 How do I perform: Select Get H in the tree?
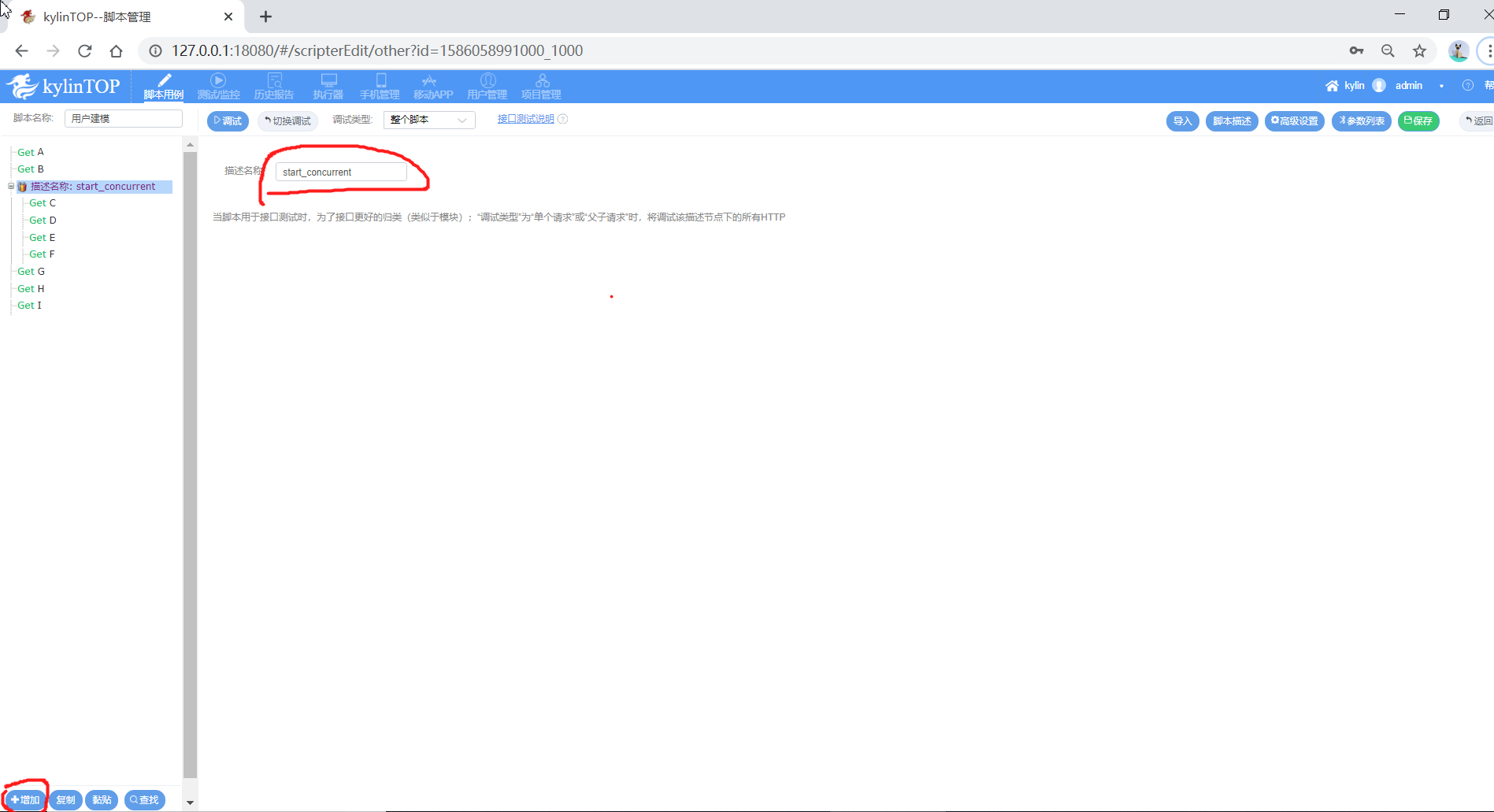tap(31, 288)
